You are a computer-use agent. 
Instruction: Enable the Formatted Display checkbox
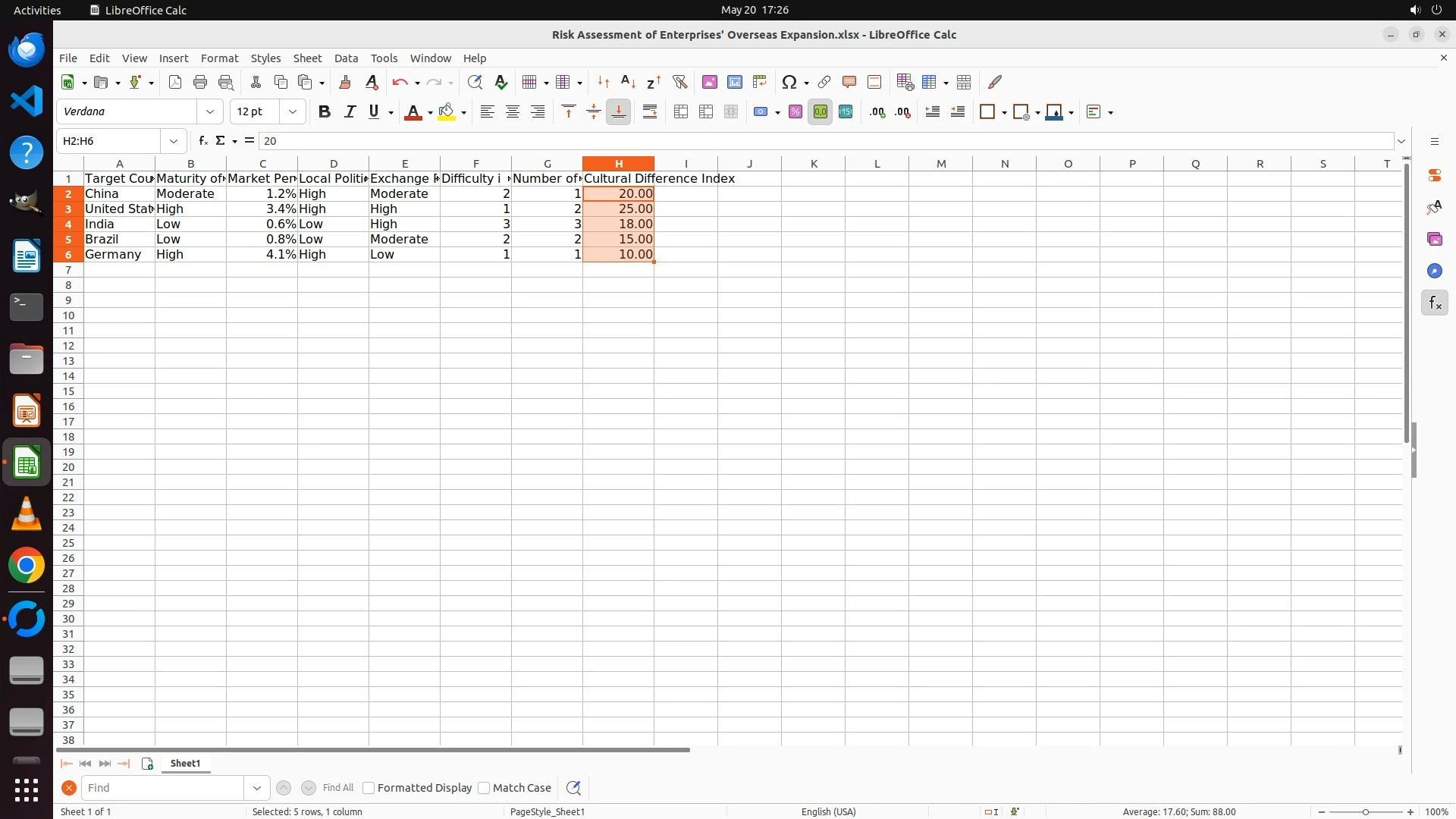tap(369, 788)
